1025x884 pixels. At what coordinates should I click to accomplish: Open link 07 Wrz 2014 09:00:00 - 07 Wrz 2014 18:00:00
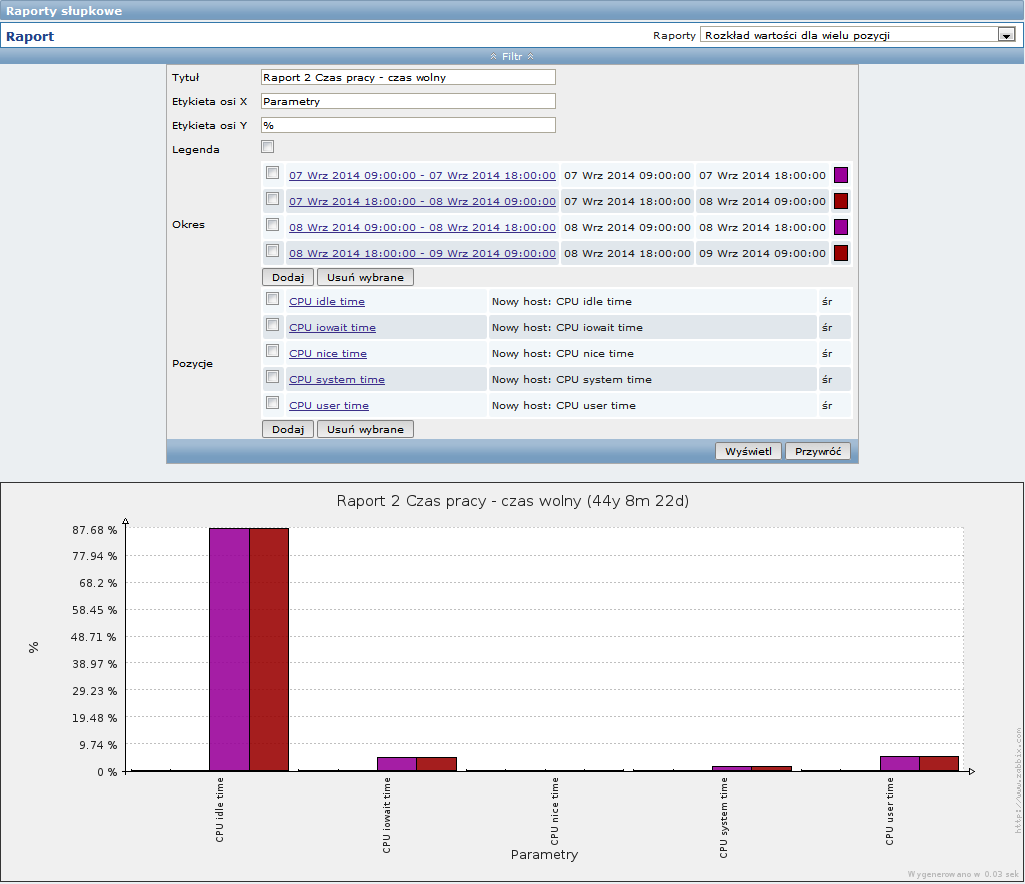422,175
